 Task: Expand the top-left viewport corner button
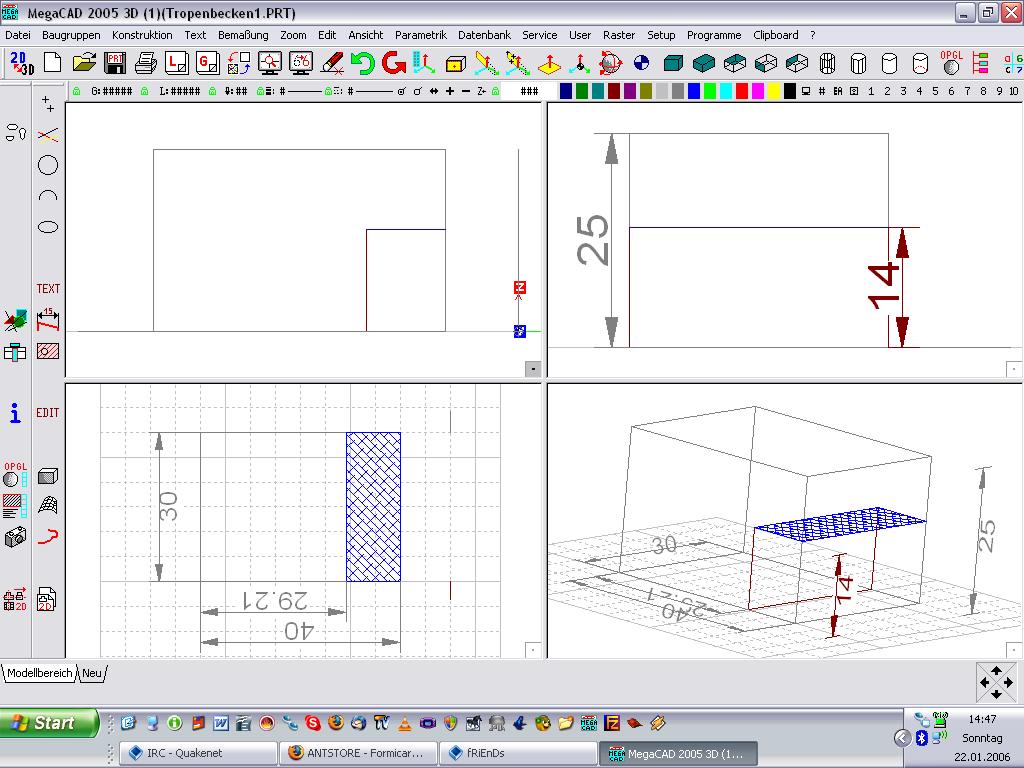coord(533,369)
